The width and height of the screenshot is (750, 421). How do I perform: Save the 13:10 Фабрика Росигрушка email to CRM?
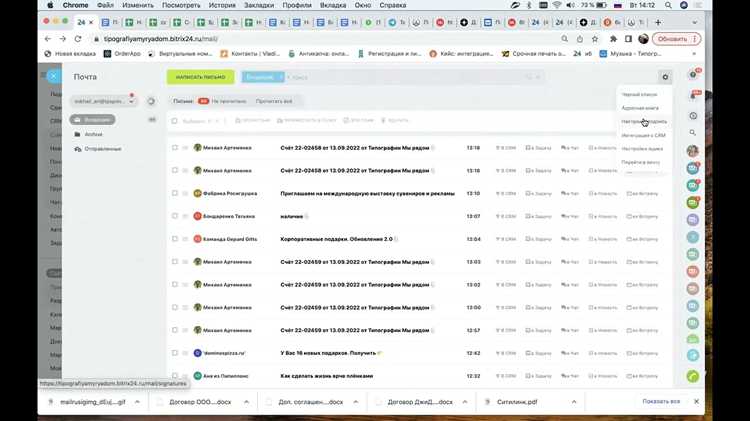[x=506, y=194]
